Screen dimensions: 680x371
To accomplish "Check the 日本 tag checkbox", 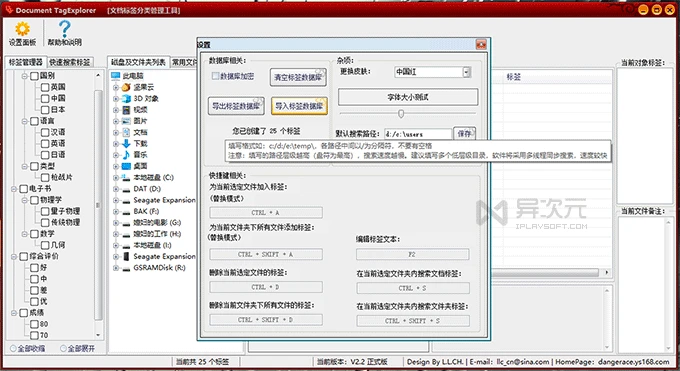I will click(45, 110).
